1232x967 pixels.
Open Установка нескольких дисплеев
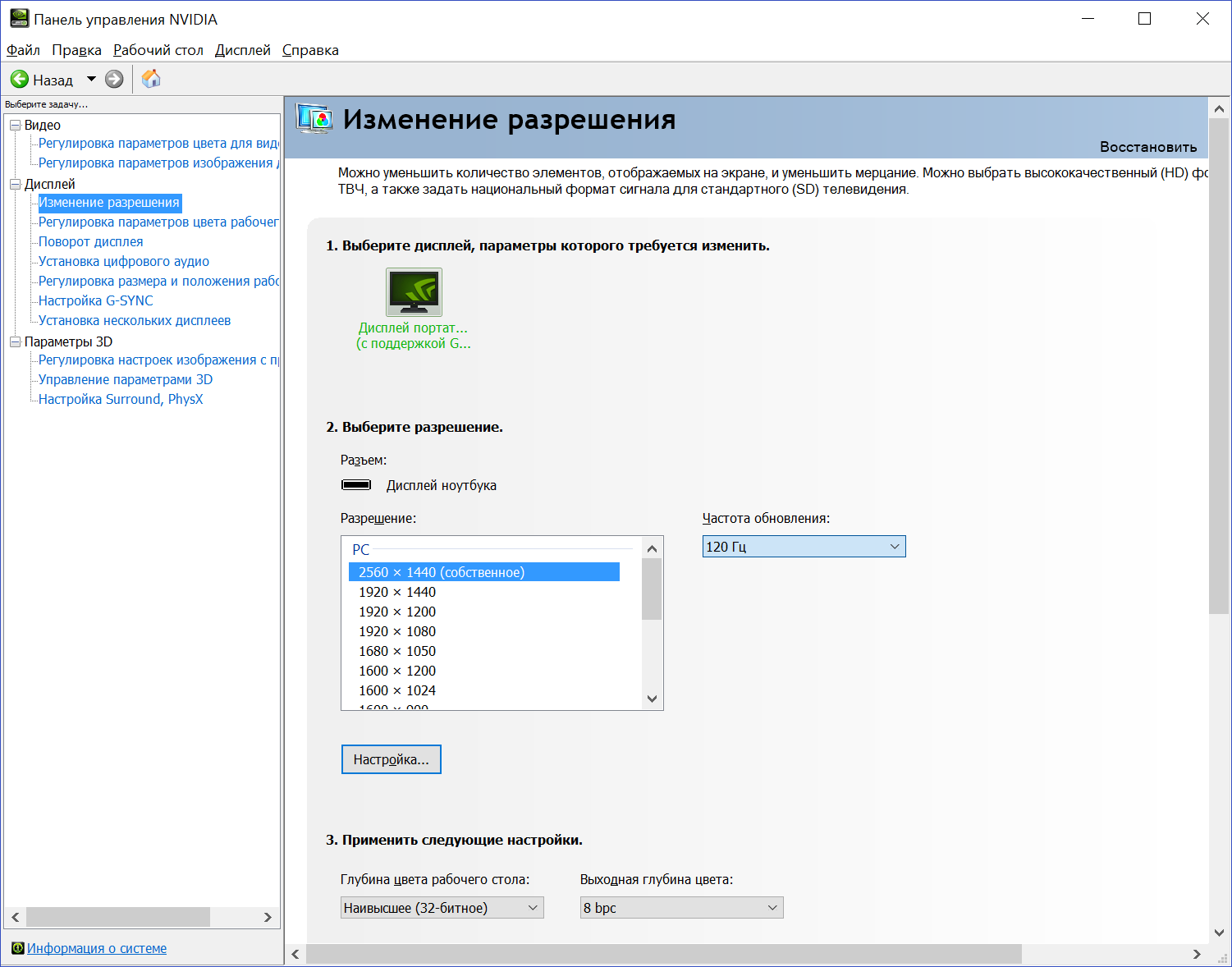135,320
